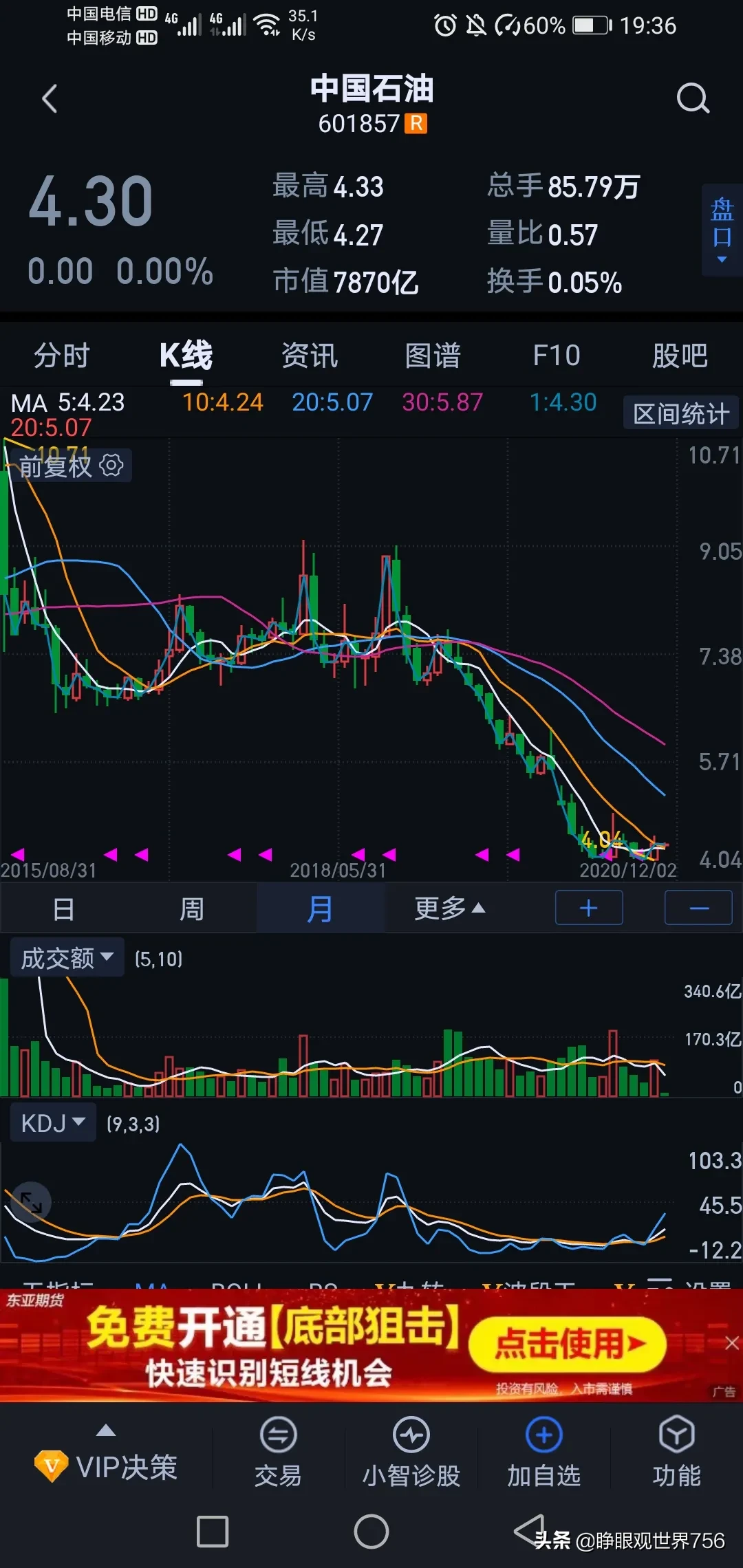Zoom out chart with minus button
The width and height of the screenshot is (743, 1568).
pos(698,908)
